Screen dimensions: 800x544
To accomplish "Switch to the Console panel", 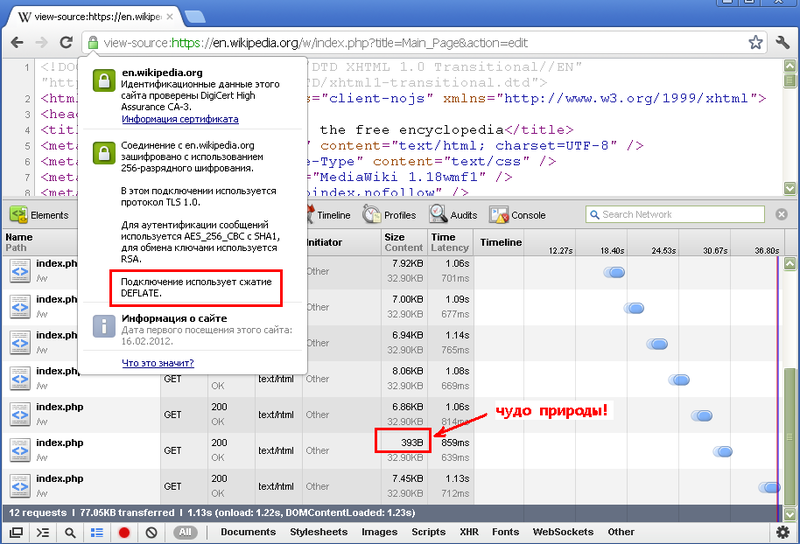I will [x=517, y=215].
